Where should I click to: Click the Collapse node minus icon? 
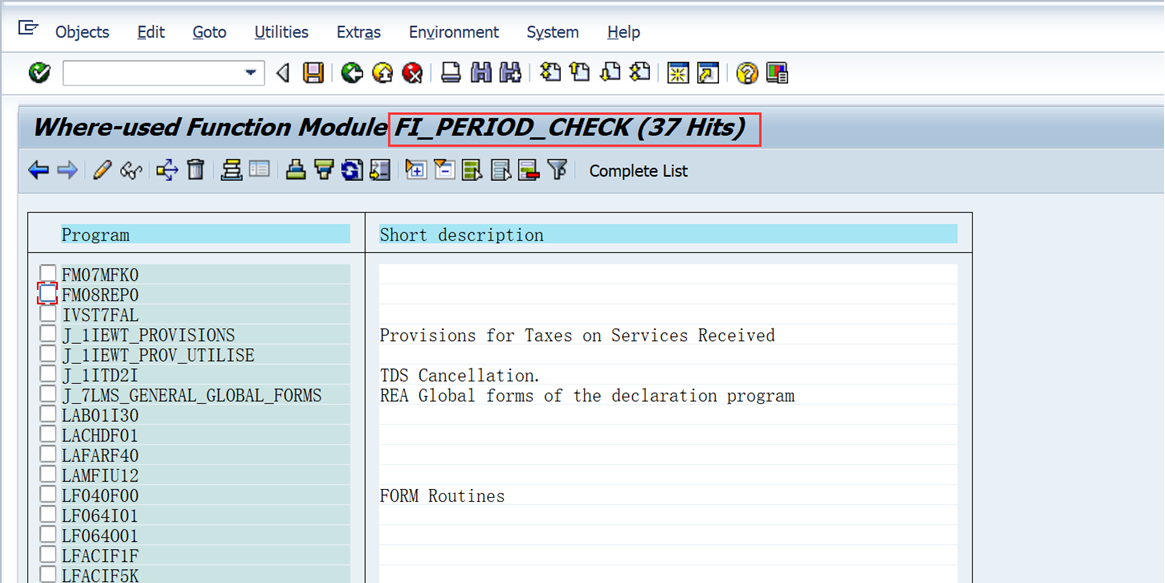[x=444, y=171]
